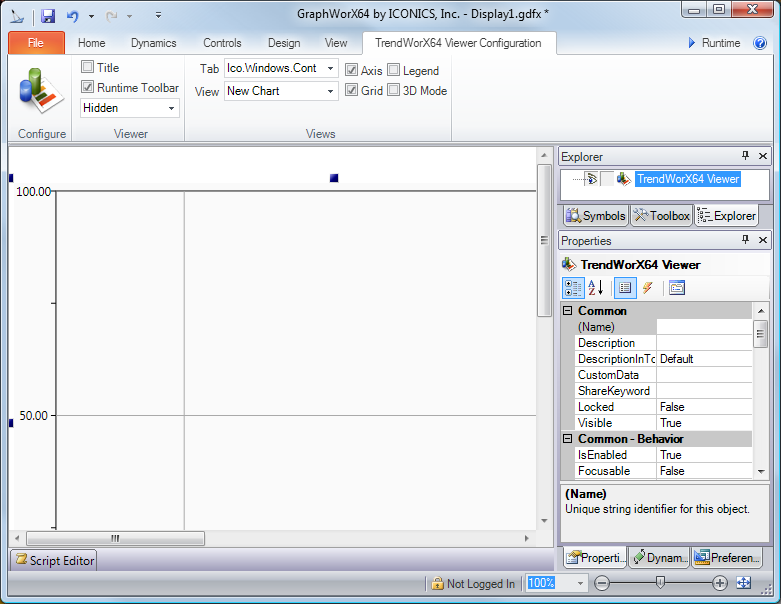Enable the Title checkbox

[x=88, y=67]
